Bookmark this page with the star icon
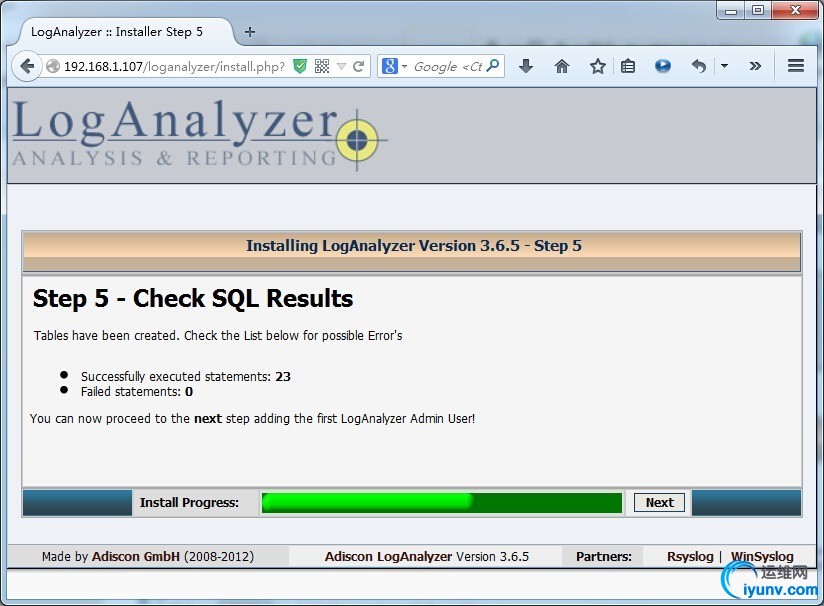This screenshot has height=606, width=824. pyautogui.click(x=598, y=66)
